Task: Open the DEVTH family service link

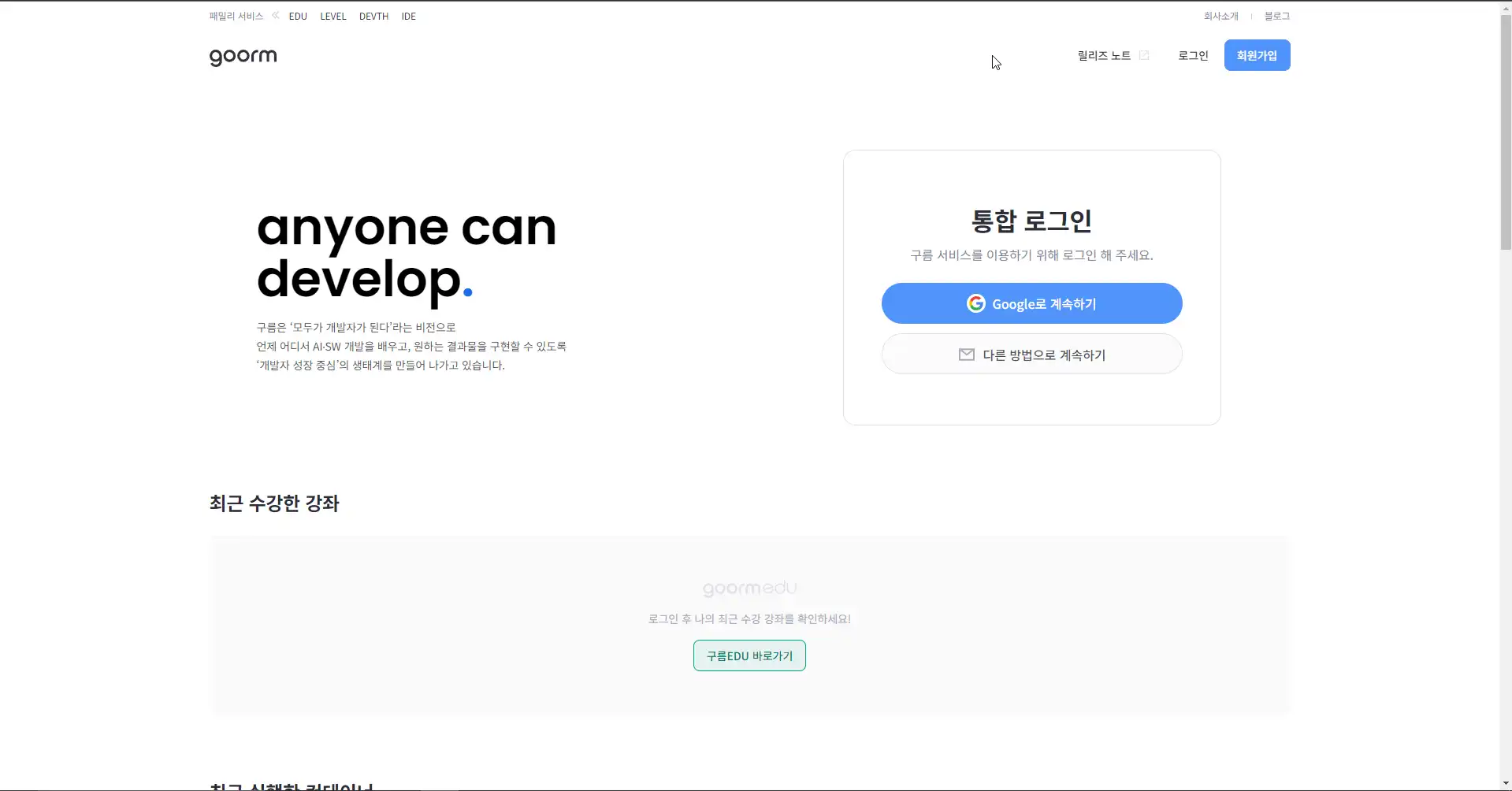Action: (x=373, y=16)
